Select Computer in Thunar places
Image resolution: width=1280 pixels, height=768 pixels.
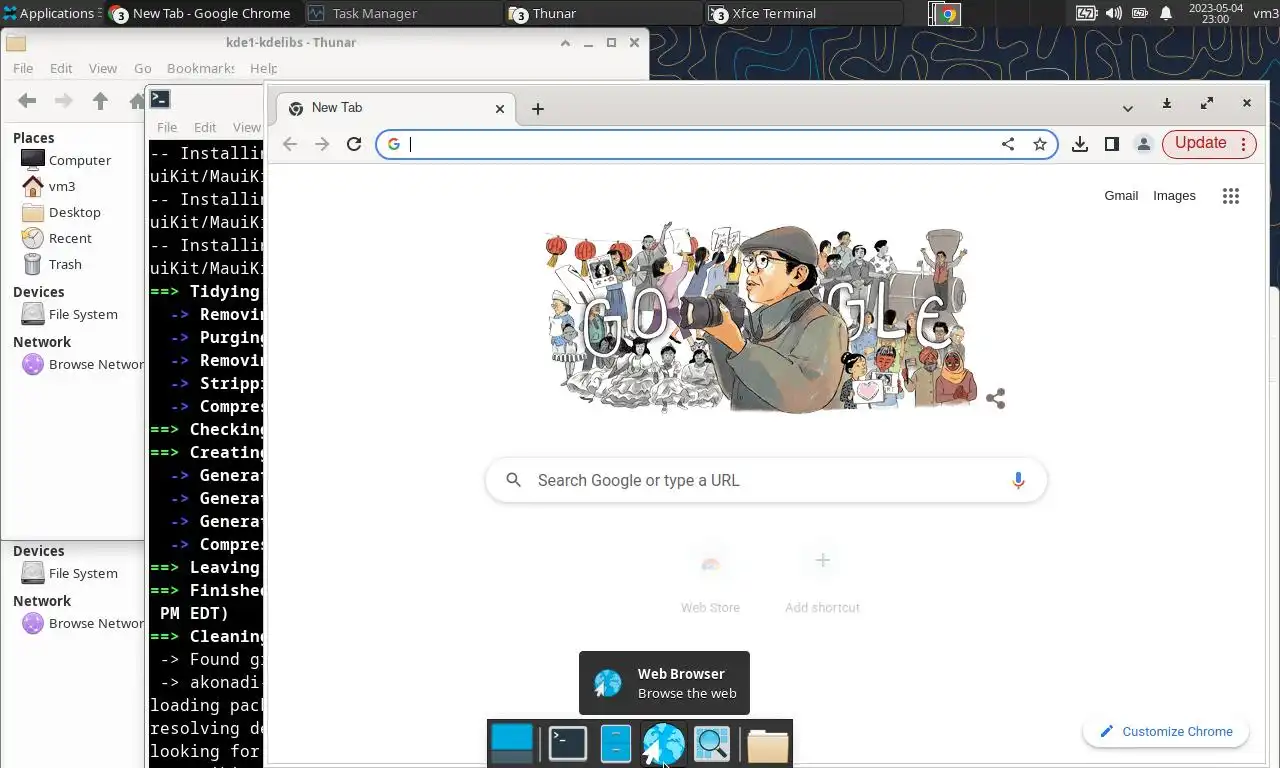coord(80,160)
